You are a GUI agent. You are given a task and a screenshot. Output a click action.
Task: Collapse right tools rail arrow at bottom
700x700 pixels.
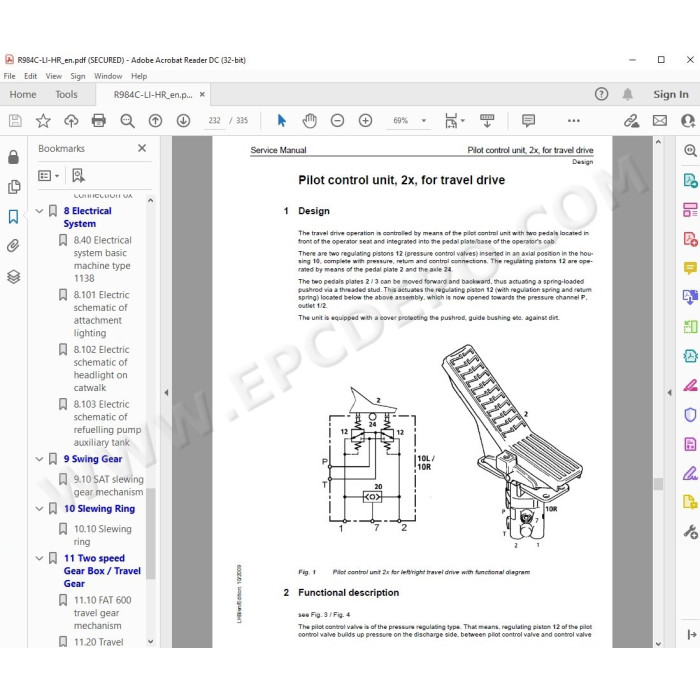point(692,634)
